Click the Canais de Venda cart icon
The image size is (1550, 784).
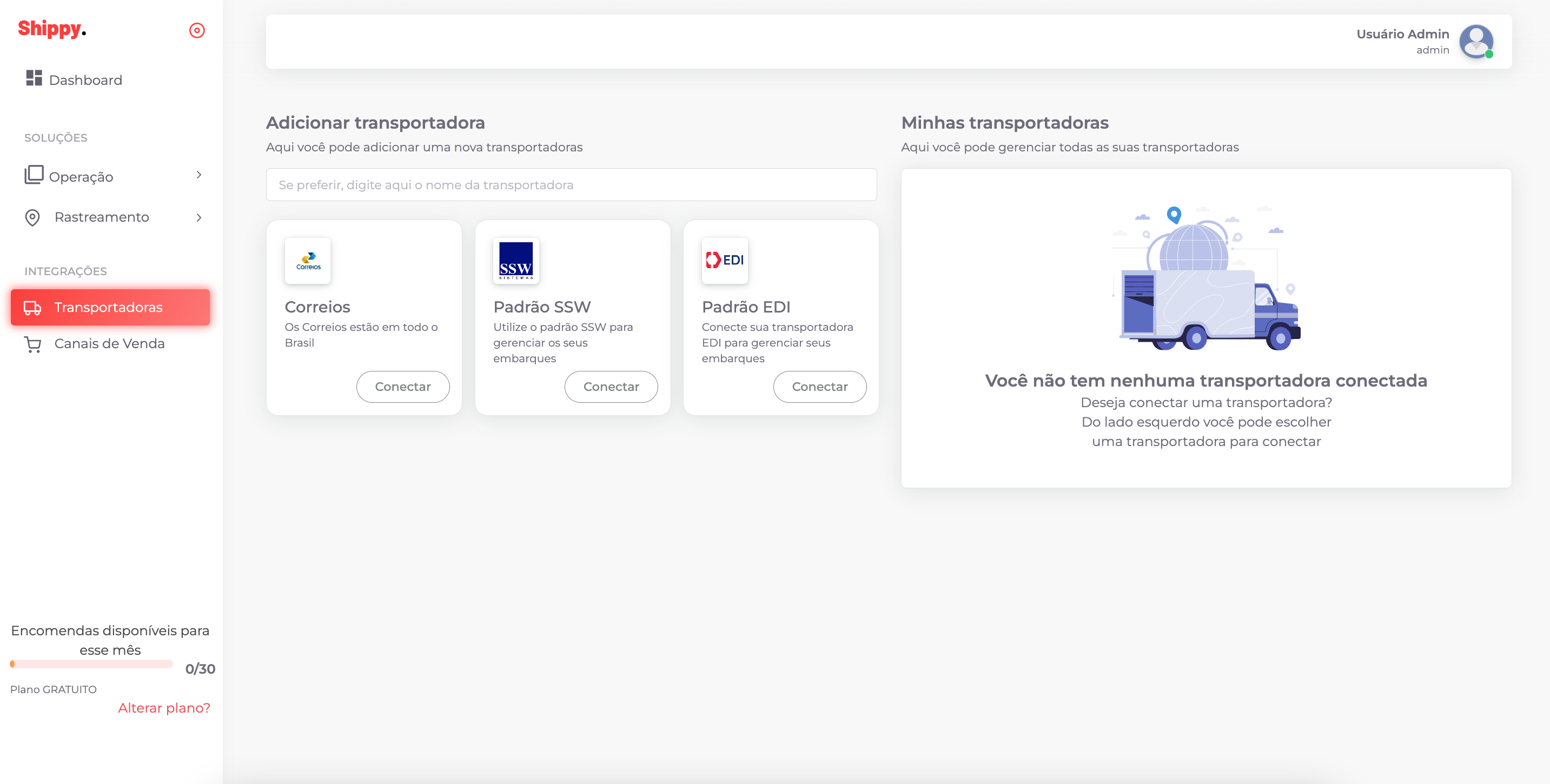tap(32, 344)
